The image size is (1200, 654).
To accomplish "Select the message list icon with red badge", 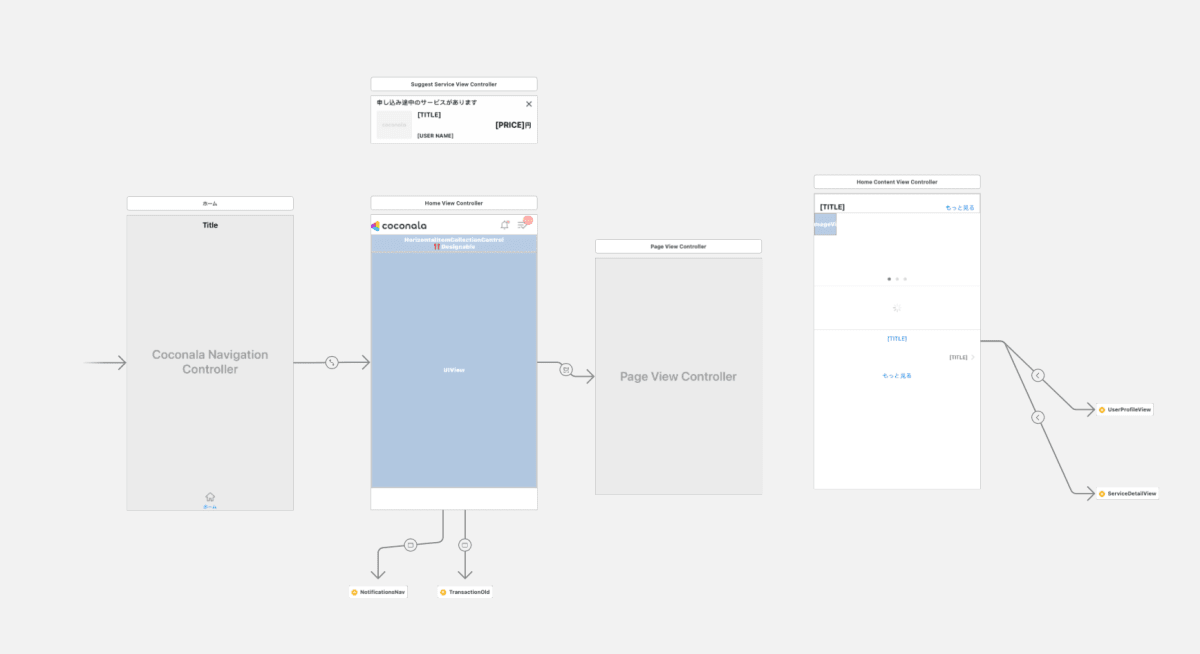I will pos(524,224).
